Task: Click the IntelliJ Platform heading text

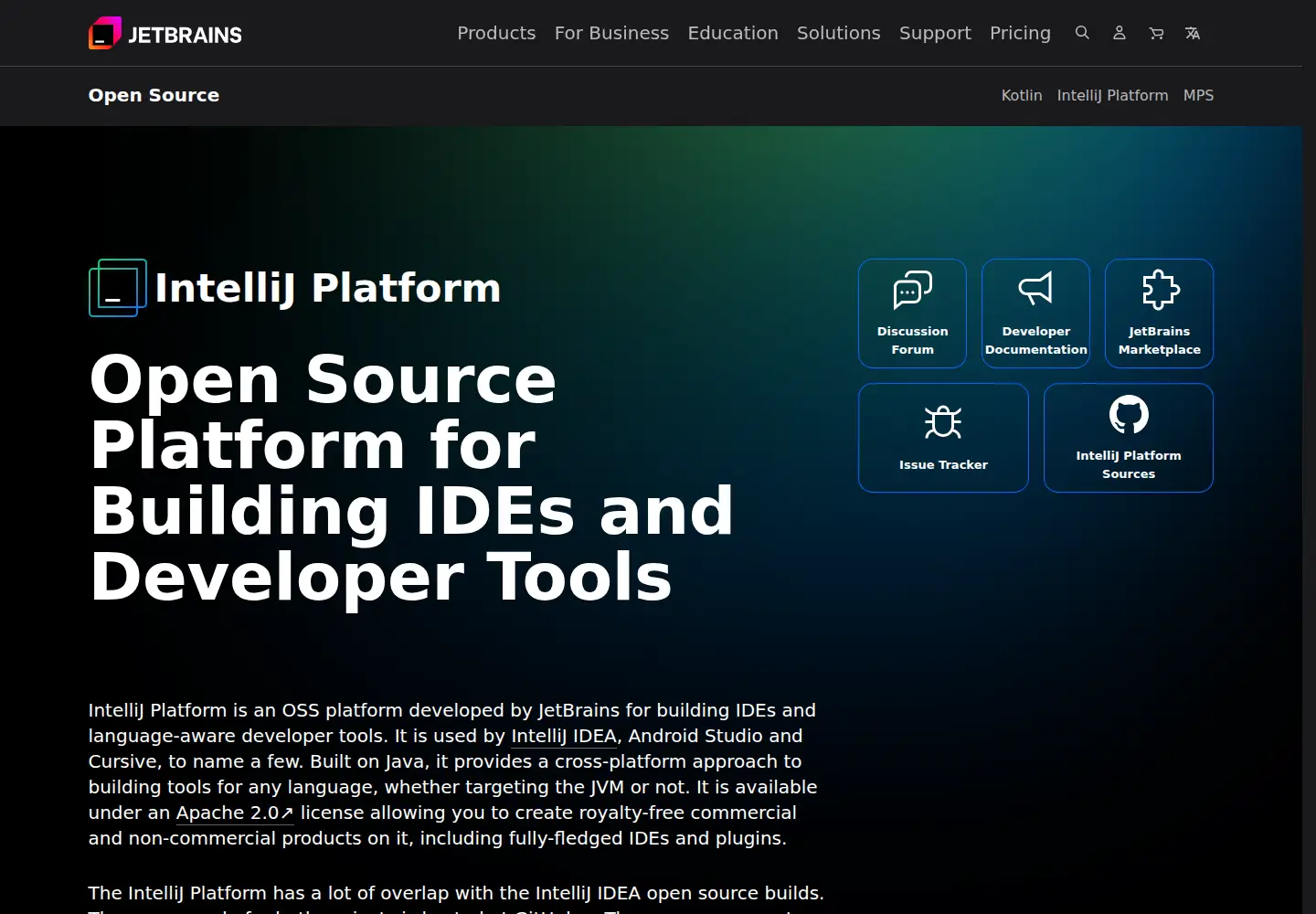Action: (327, 288)
